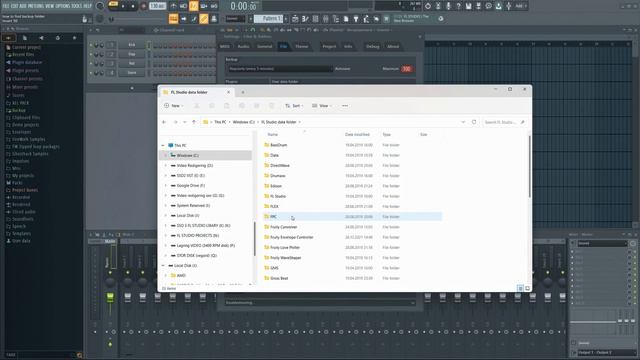Click the Snare channel button
Viewport: 640px width, 360px height.
click(132, 73)
